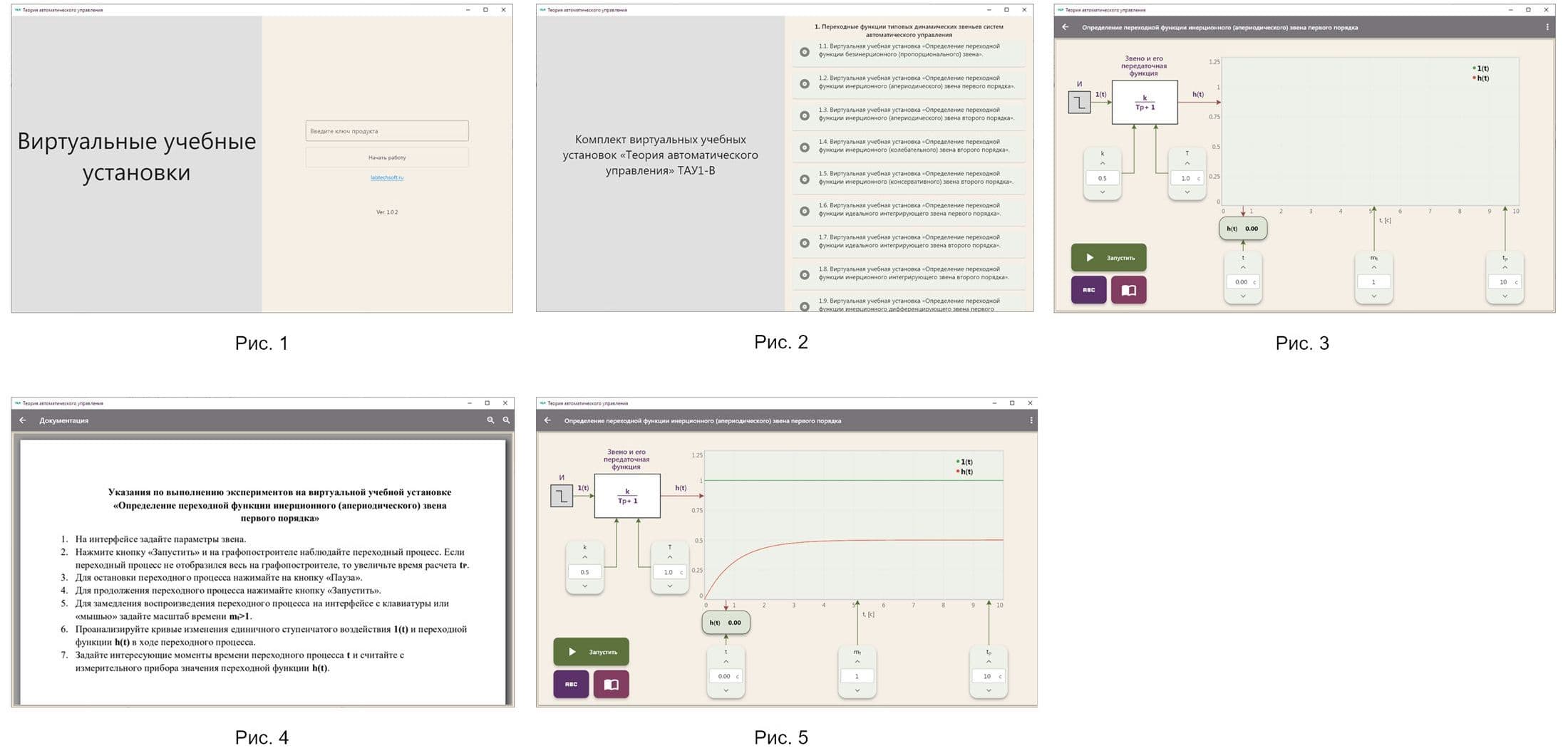Click the documentation book icon in Рис. 3
Screen dimensions: 1568x753
tap(1128, 290)
